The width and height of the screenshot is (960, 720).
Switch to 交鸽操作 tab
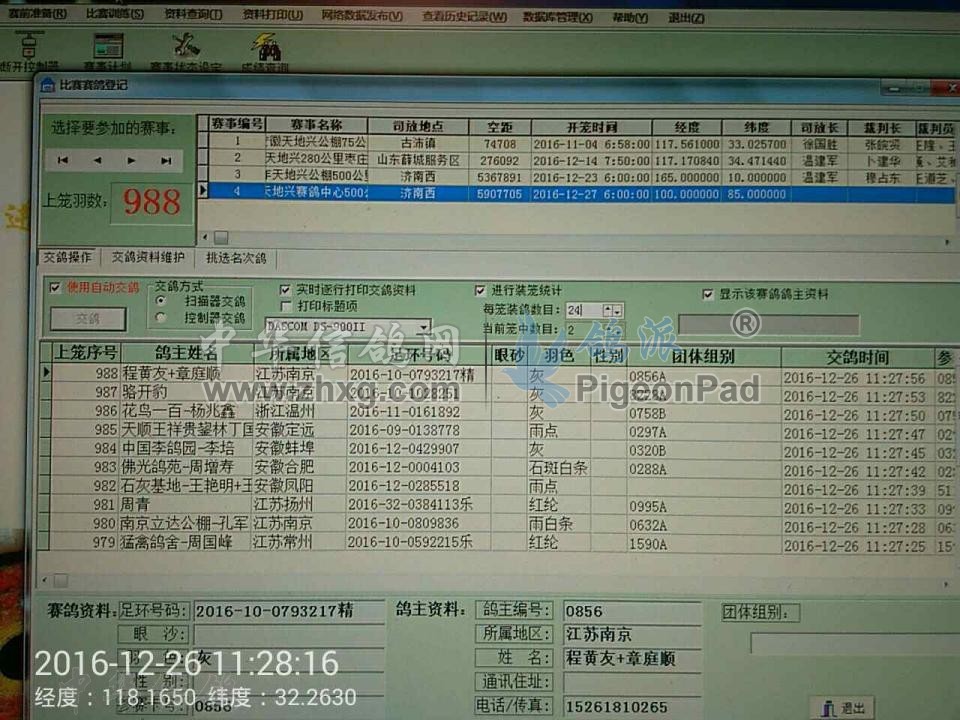(x=67, y=258)
